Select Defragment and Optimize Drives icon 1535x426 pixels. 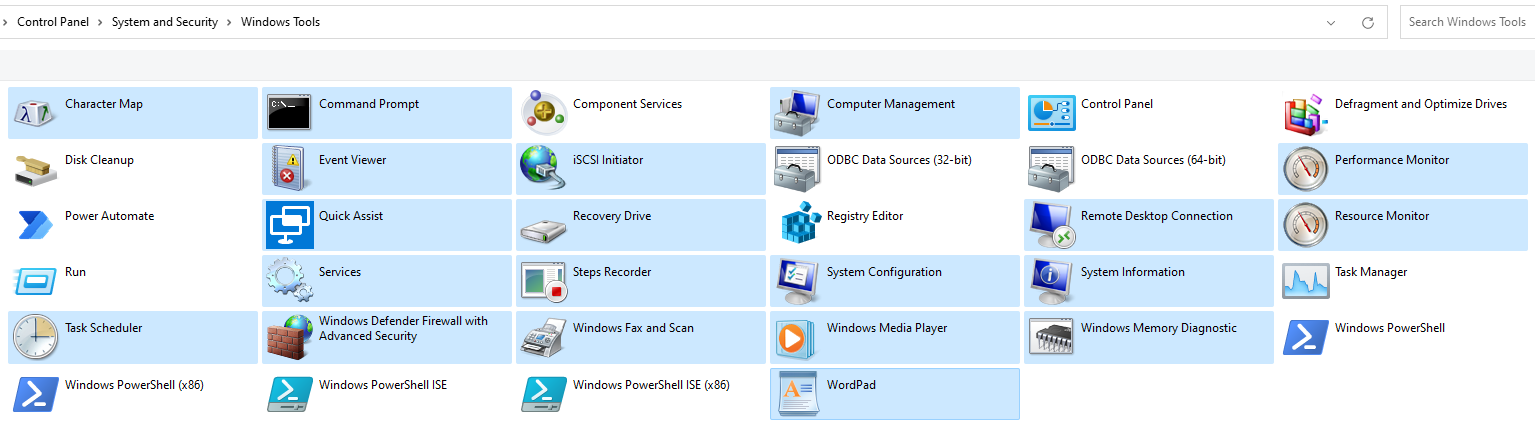1305,113
